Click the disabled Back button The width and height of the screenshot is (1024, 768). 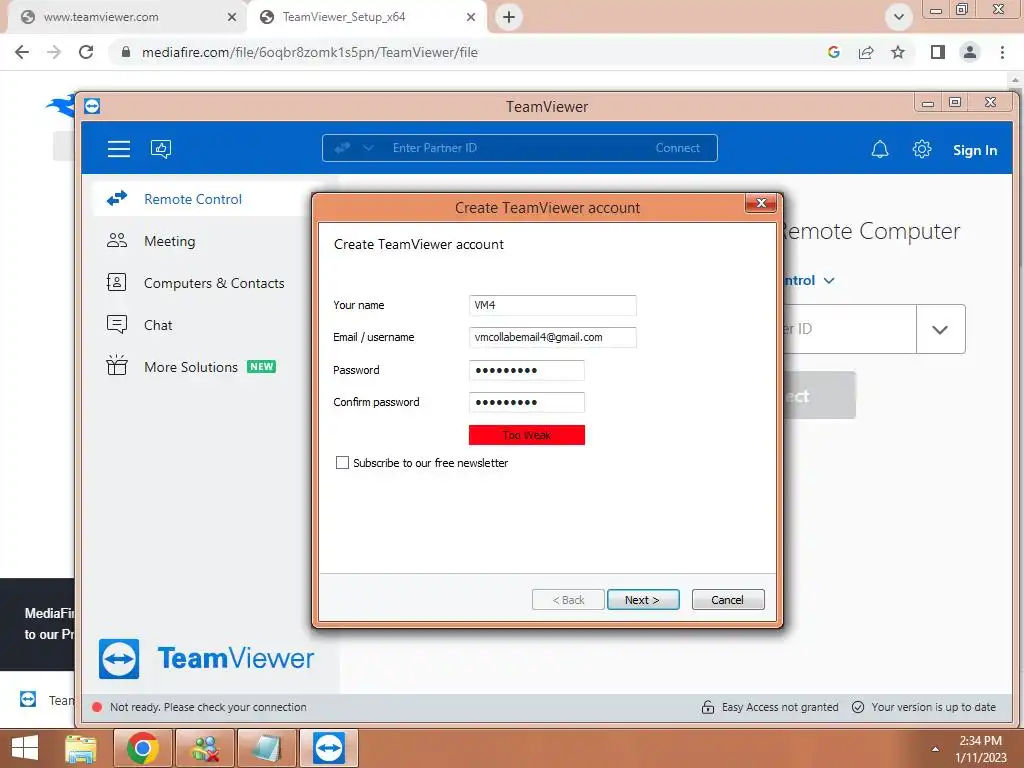568,600
